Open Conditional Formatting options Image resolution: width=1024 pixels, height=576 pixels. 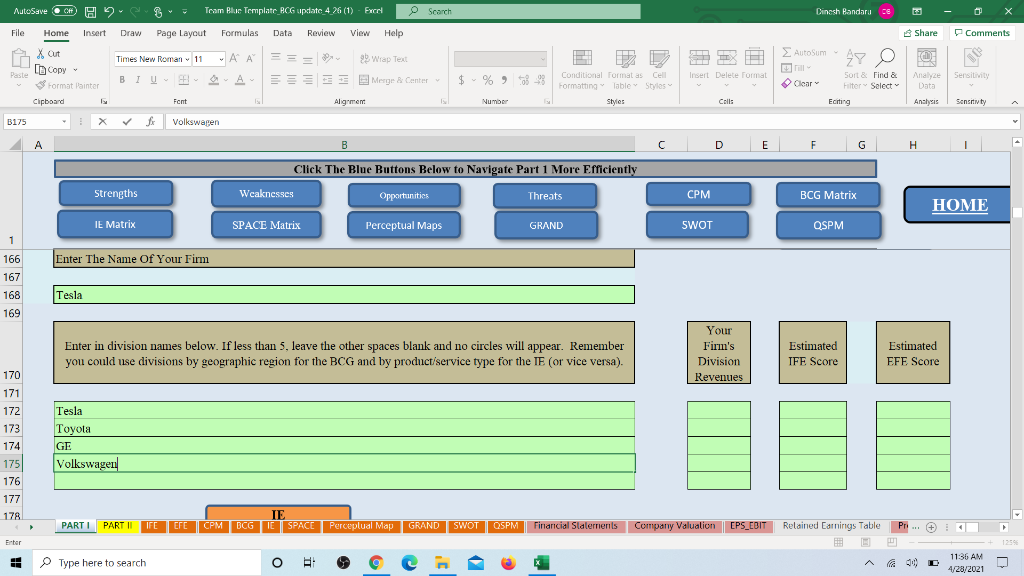point(580,70)
